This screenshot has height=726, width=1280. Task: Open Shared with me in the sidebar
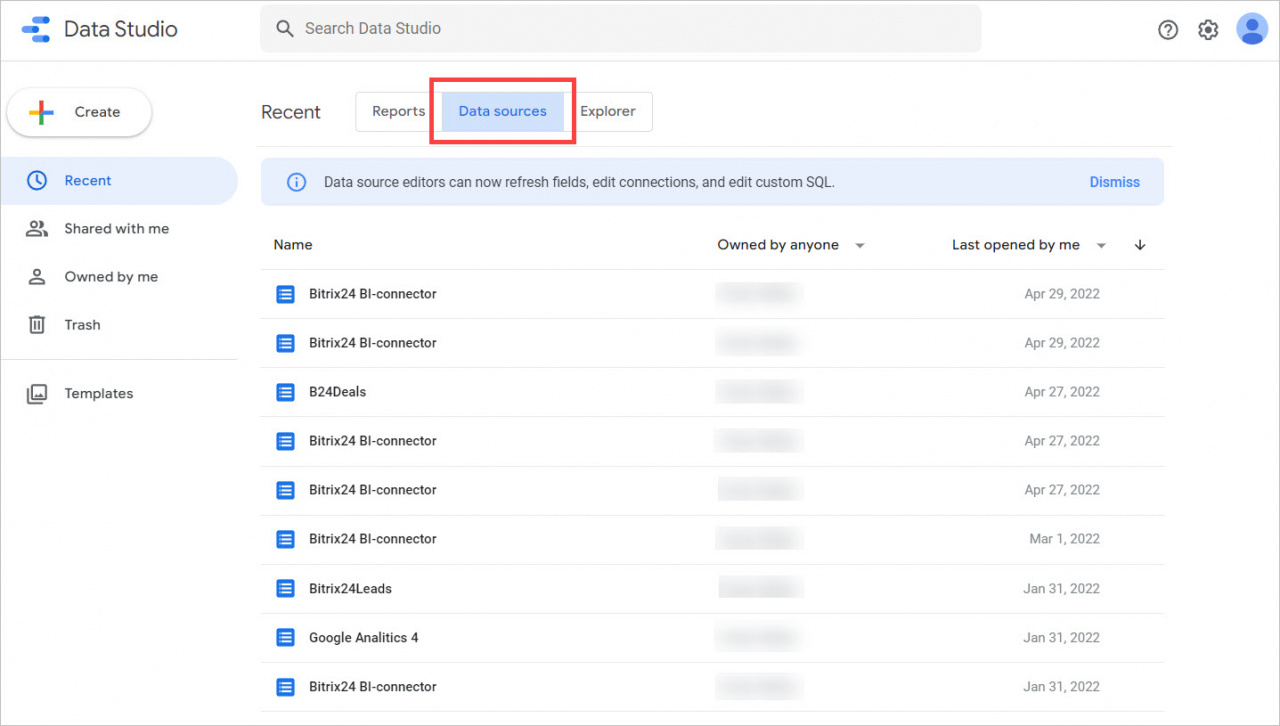click(119, 229)
